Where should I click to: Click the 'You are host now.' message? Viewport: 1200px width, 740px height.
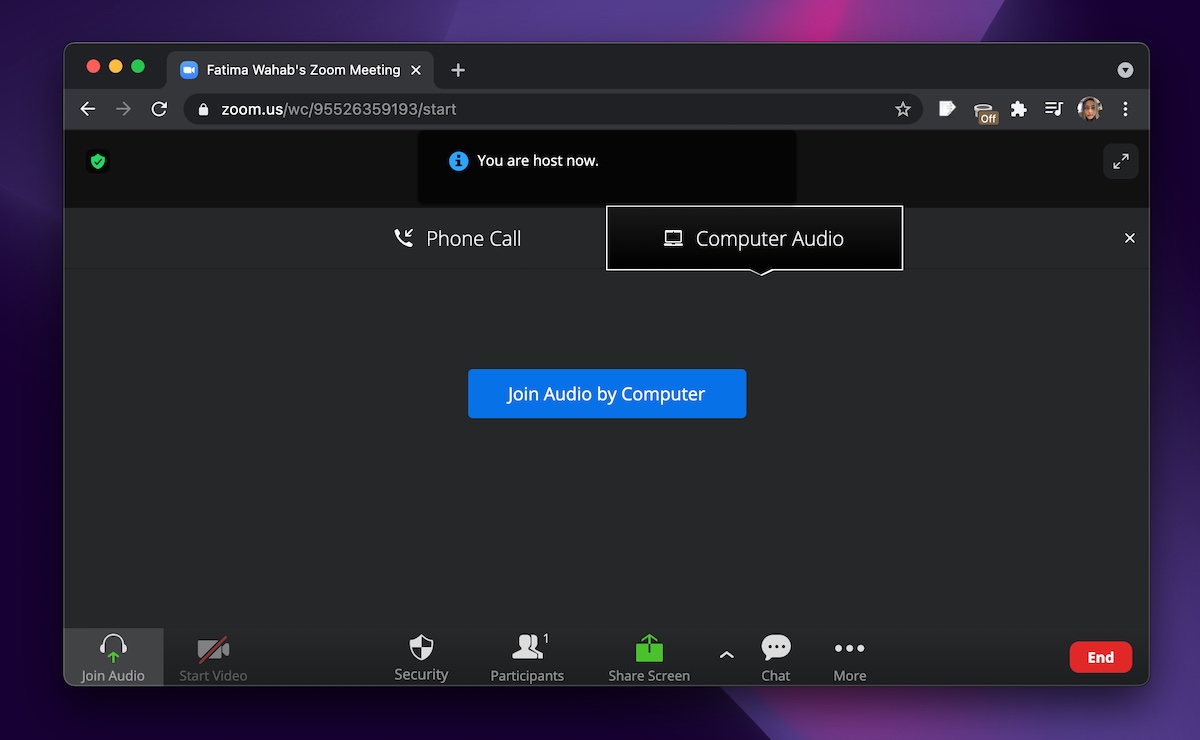(538, 161)
